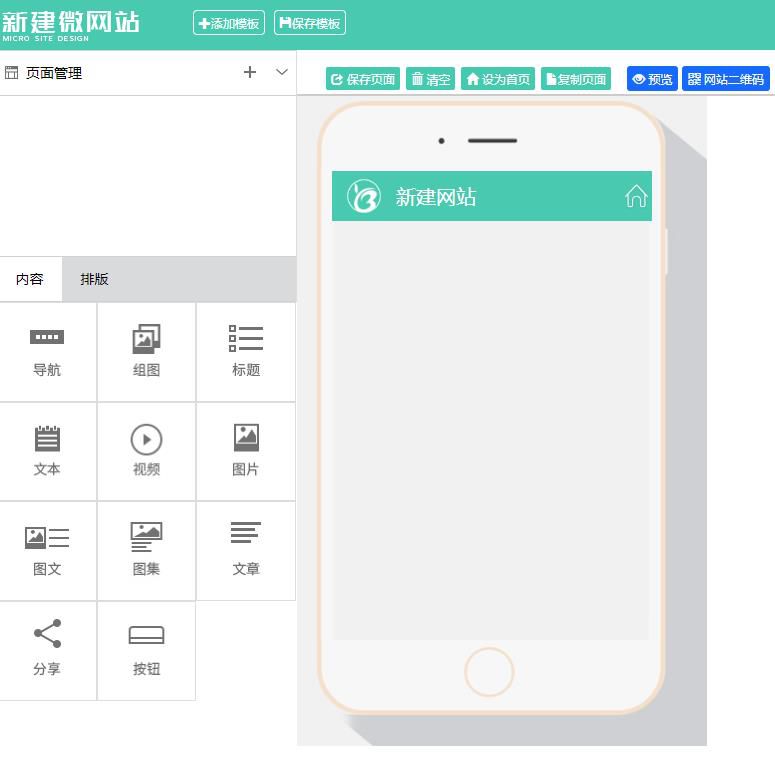Expand the 页面管理 panel chevron

pyautogui.click(x=282, y=72)
